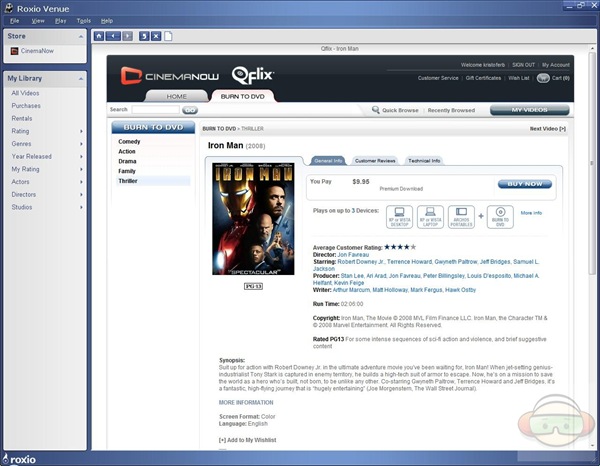Viewport: 600px width, 466px height.
Task: Expand the Genres submenu arrow
Action: (81, 144)
